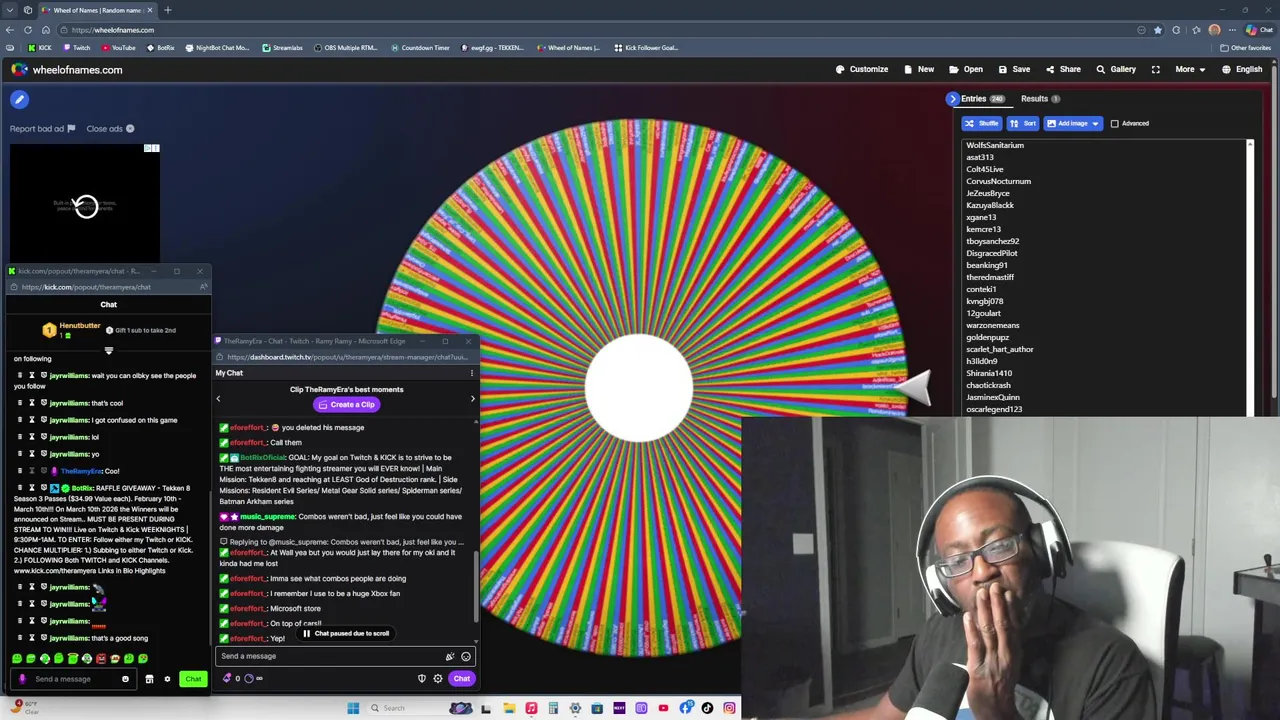Open Kick shop icon beside message field
The image size is (1280, 720).
(149, 679)
